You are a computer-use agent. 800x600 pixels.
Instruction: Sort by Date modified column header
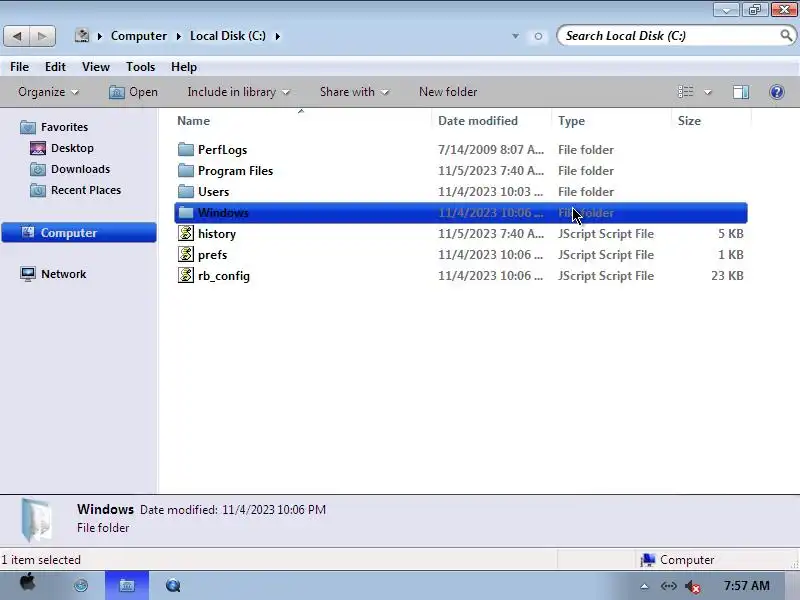tap(478, 121)
